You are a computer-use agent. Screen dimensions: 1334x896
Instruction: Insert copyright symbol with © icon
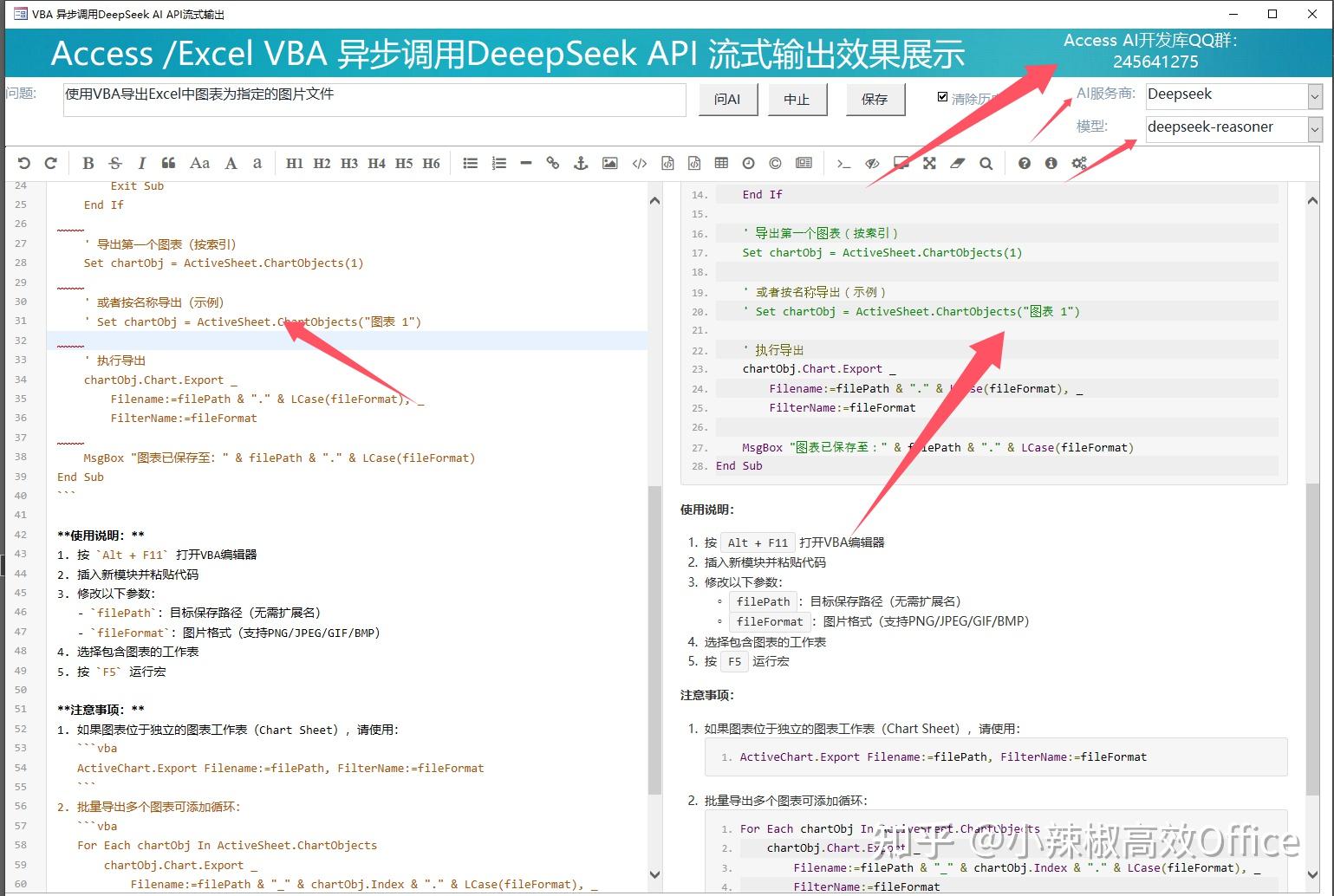point(774,163)
